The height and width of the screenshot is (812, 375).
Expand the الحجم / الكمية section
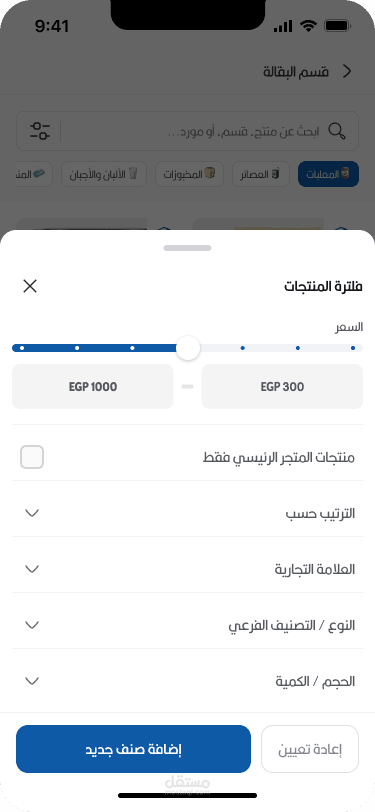(x=188, y=681)
